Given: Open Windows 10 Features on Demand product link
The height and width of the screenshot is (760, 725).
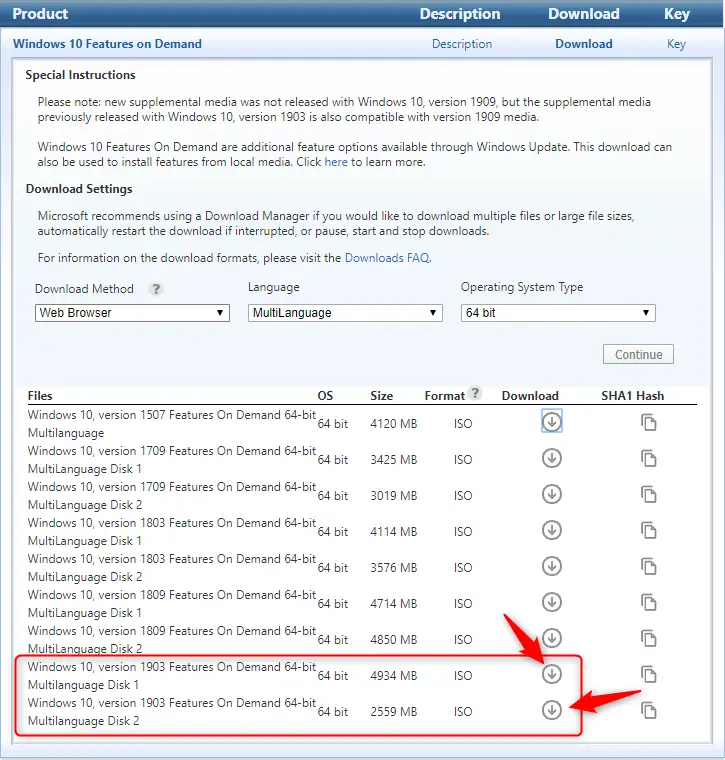Looking at the screenshot, I should coord(107,44).
